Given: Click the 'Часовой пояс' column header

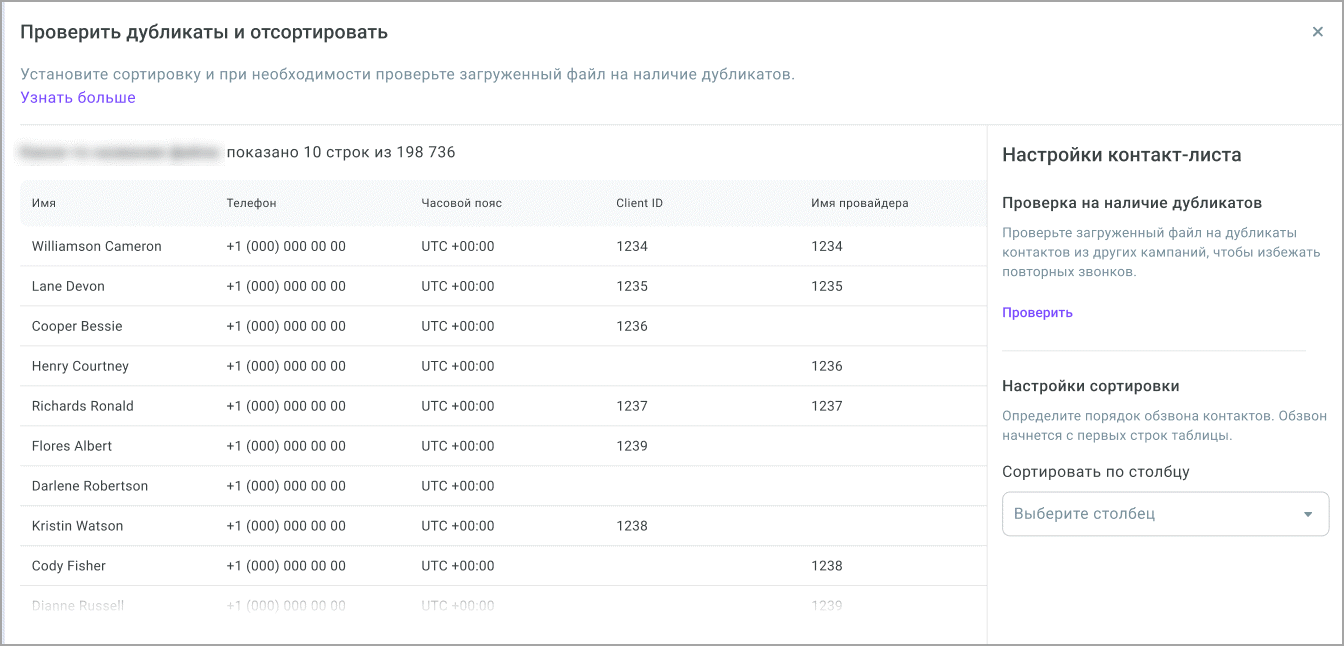Looking at the screenshot, I should 461,203.
